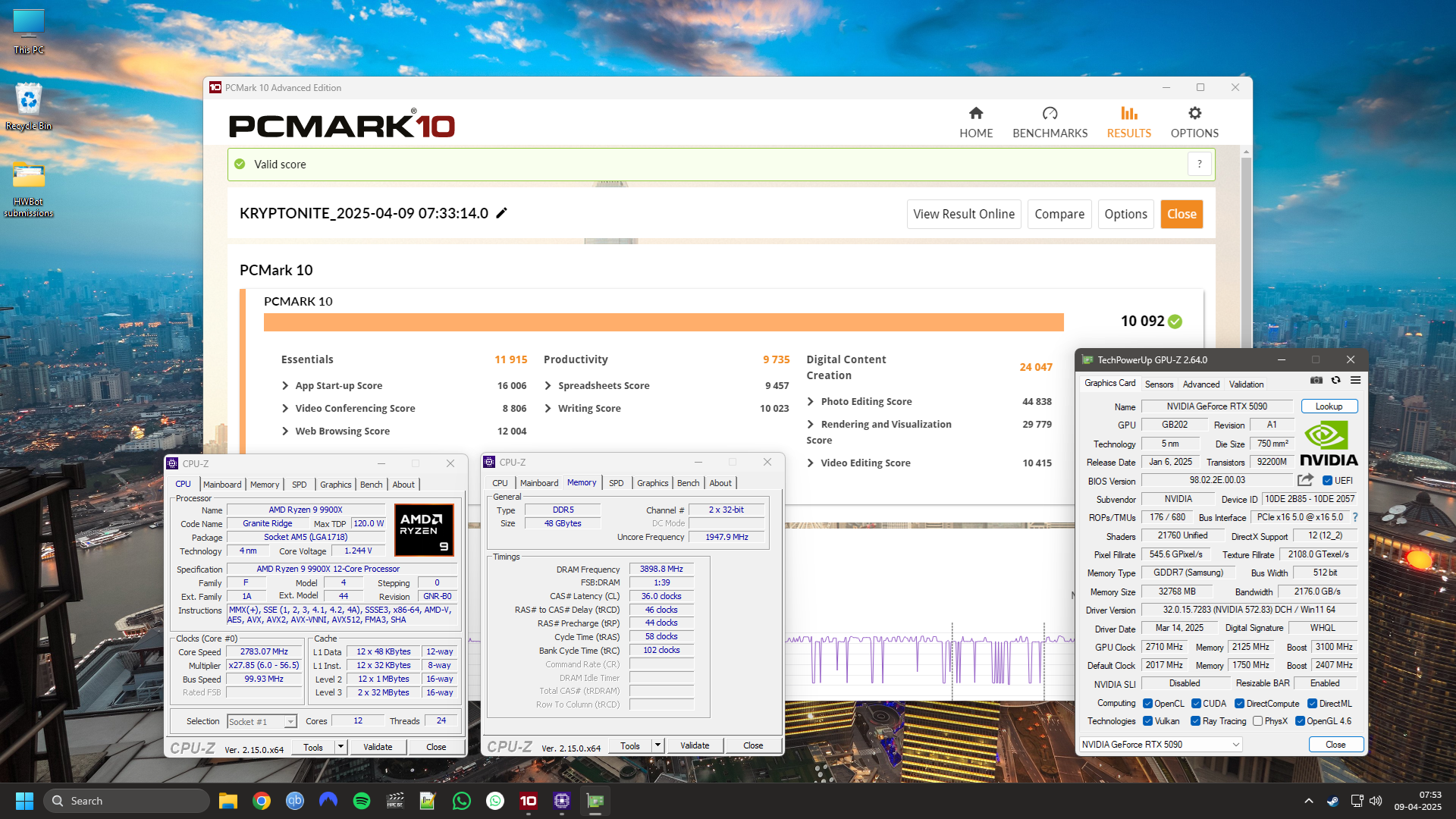Open the Validation tab in GPU-Z
The height and width of the screenshot is (819, 1456).
click(x=1246, y=384)
